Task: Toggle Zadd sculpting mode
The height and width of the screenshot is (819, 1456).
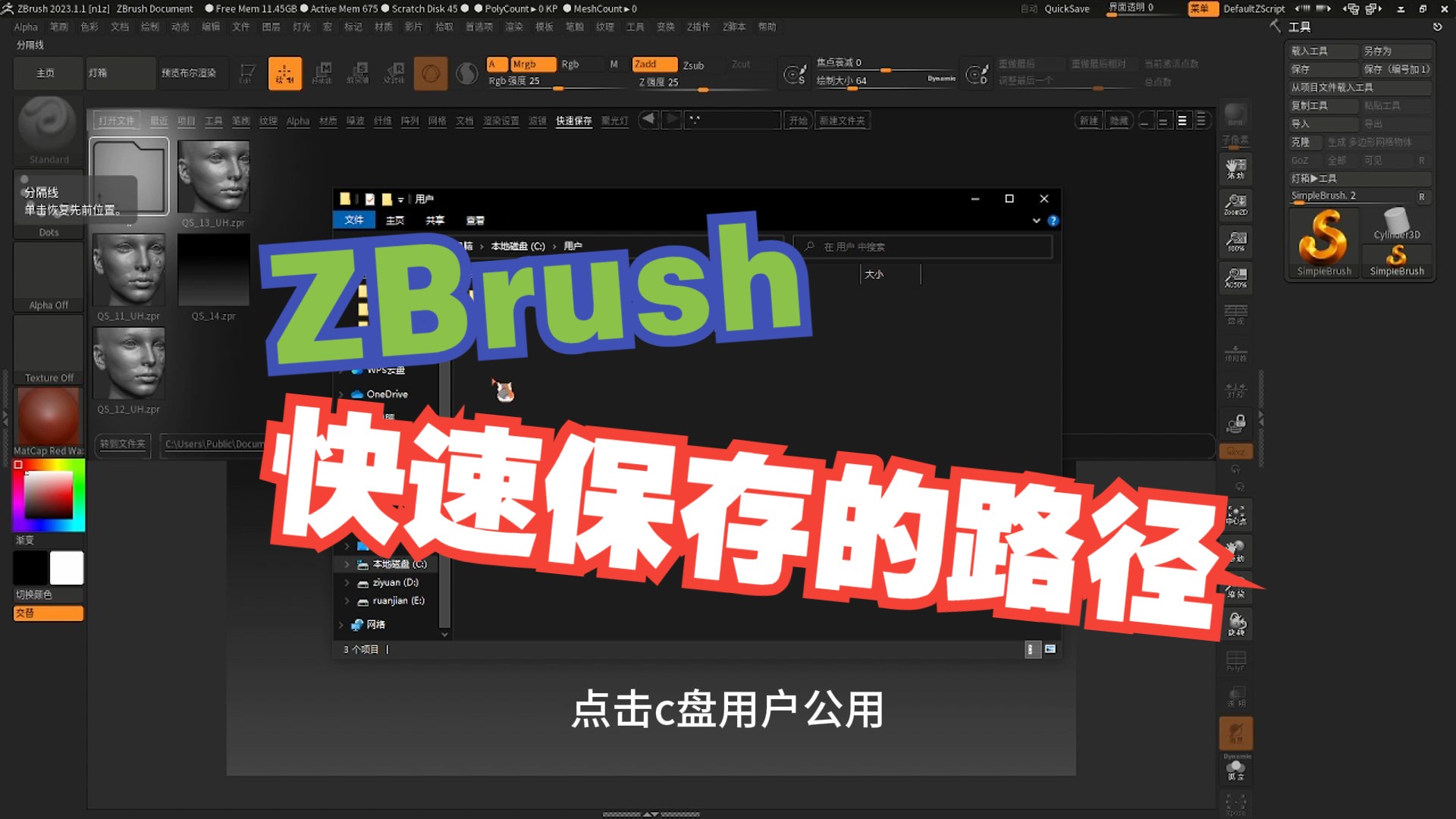Action: (654, 64)
